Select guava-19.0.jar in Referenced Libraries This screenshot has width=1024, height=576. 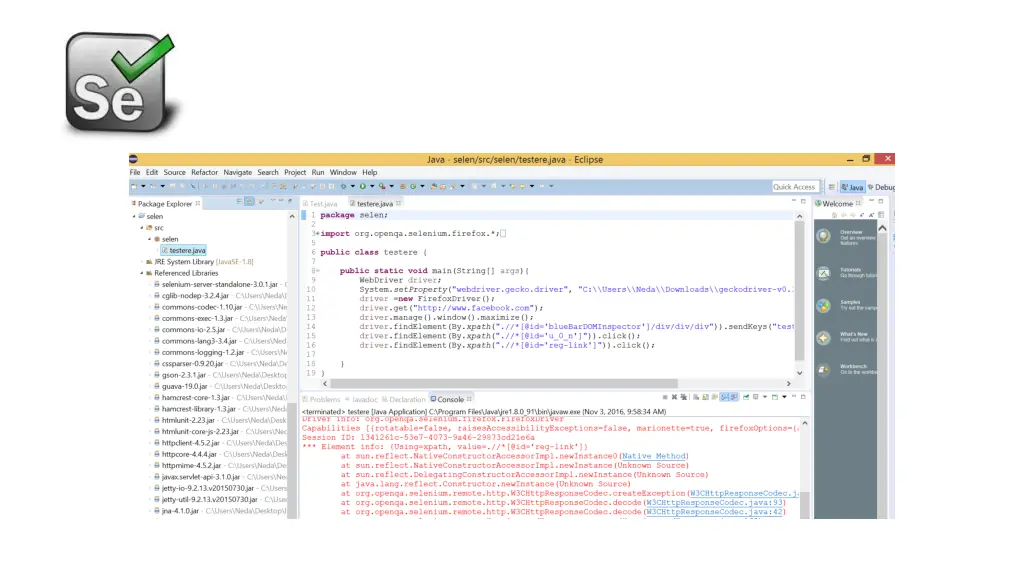click(185, 386)
